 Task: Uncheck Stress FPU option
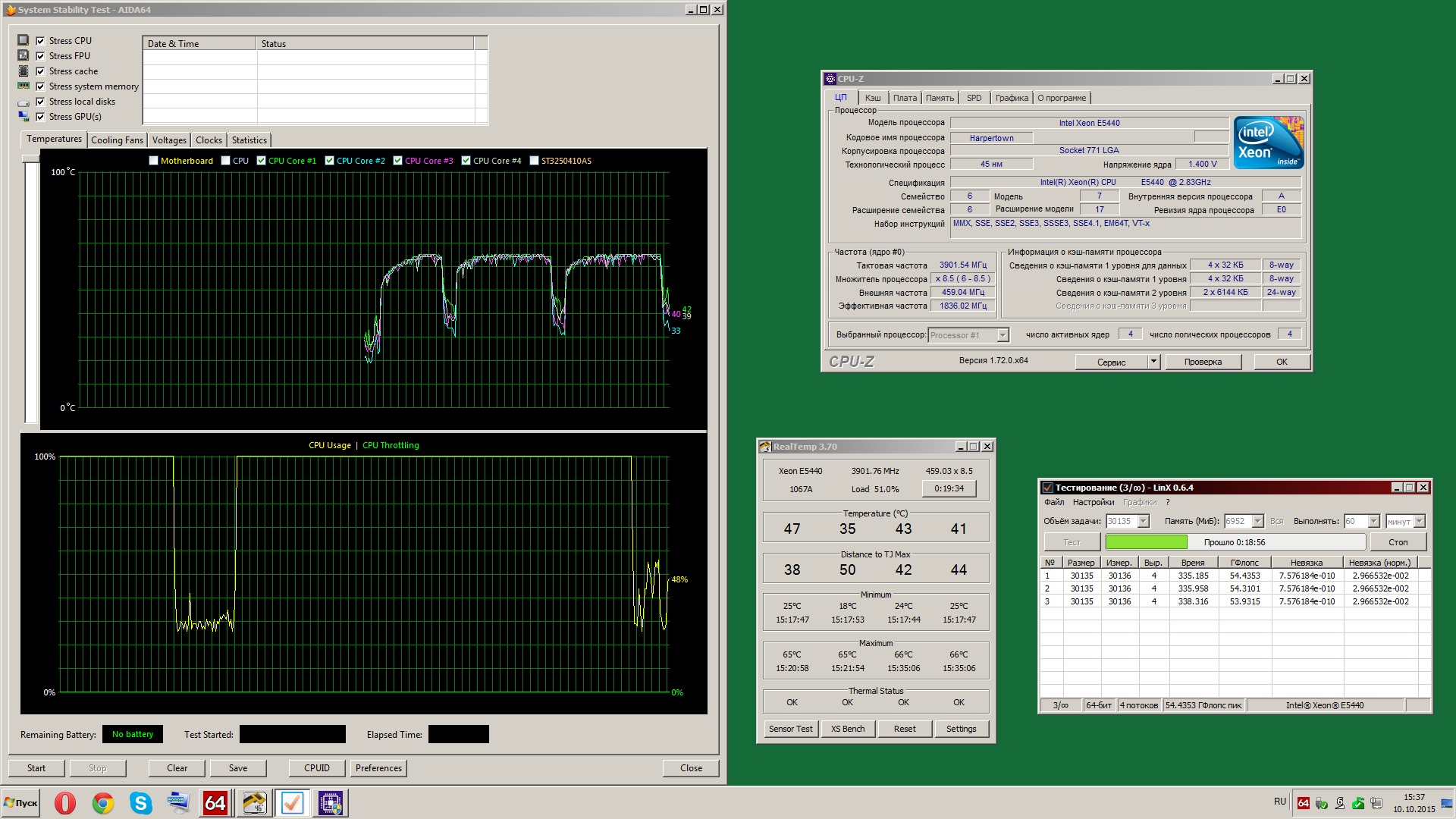click(x=41, y=56)
